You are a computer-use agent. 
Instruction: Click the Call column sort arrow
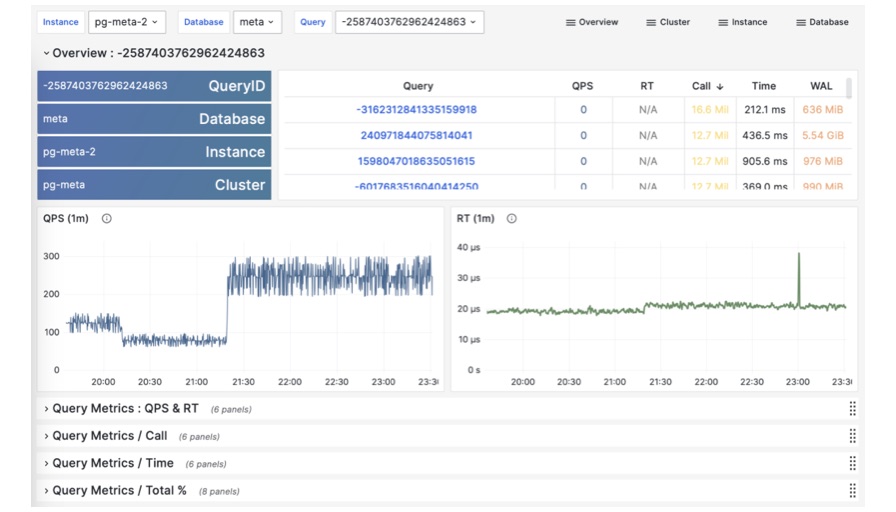719,87
